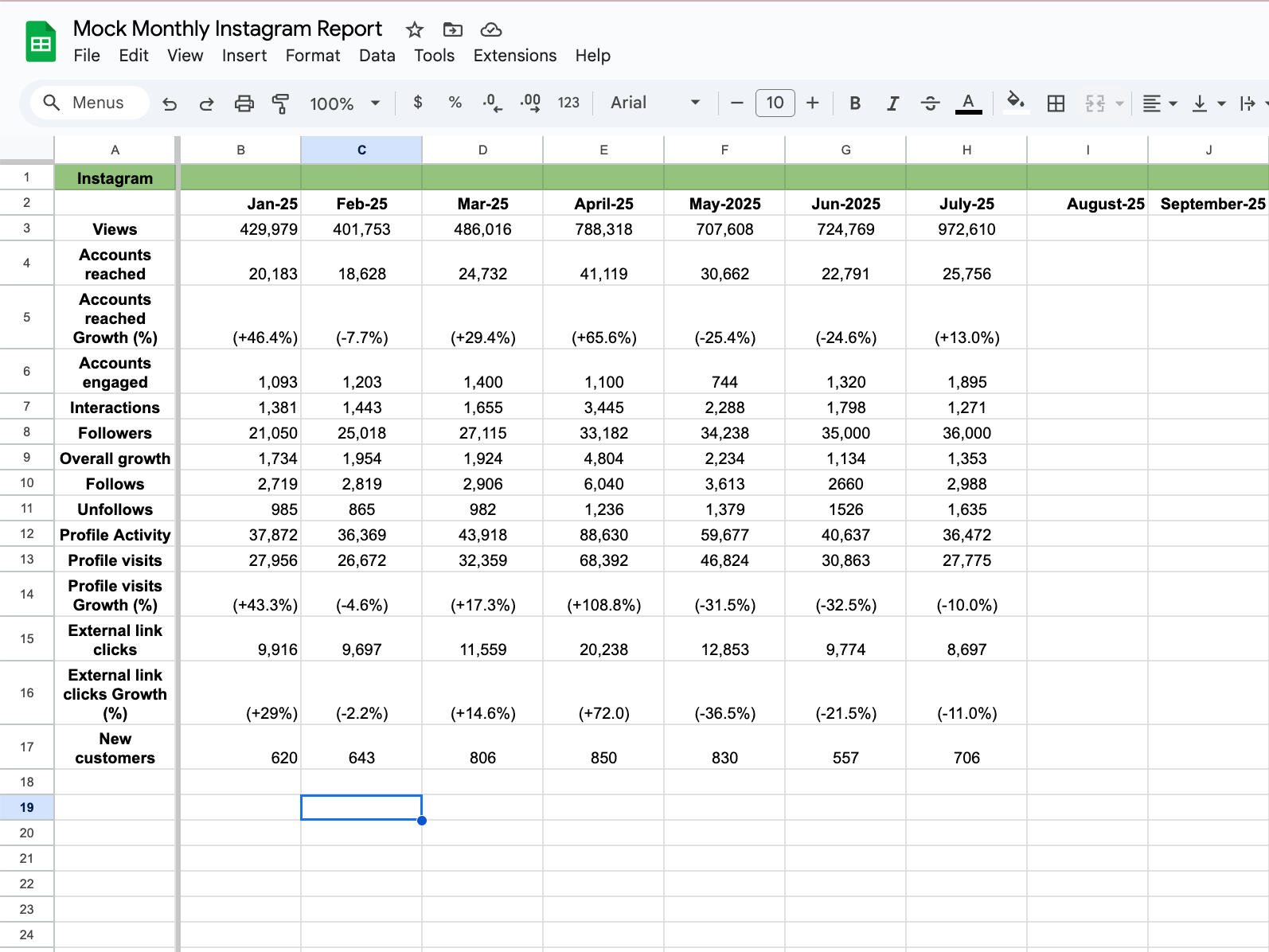Image resolution: width=1269 pixels, height=952 pixels.
Task: Activate the paint format tool
Action: pos(280,103)
